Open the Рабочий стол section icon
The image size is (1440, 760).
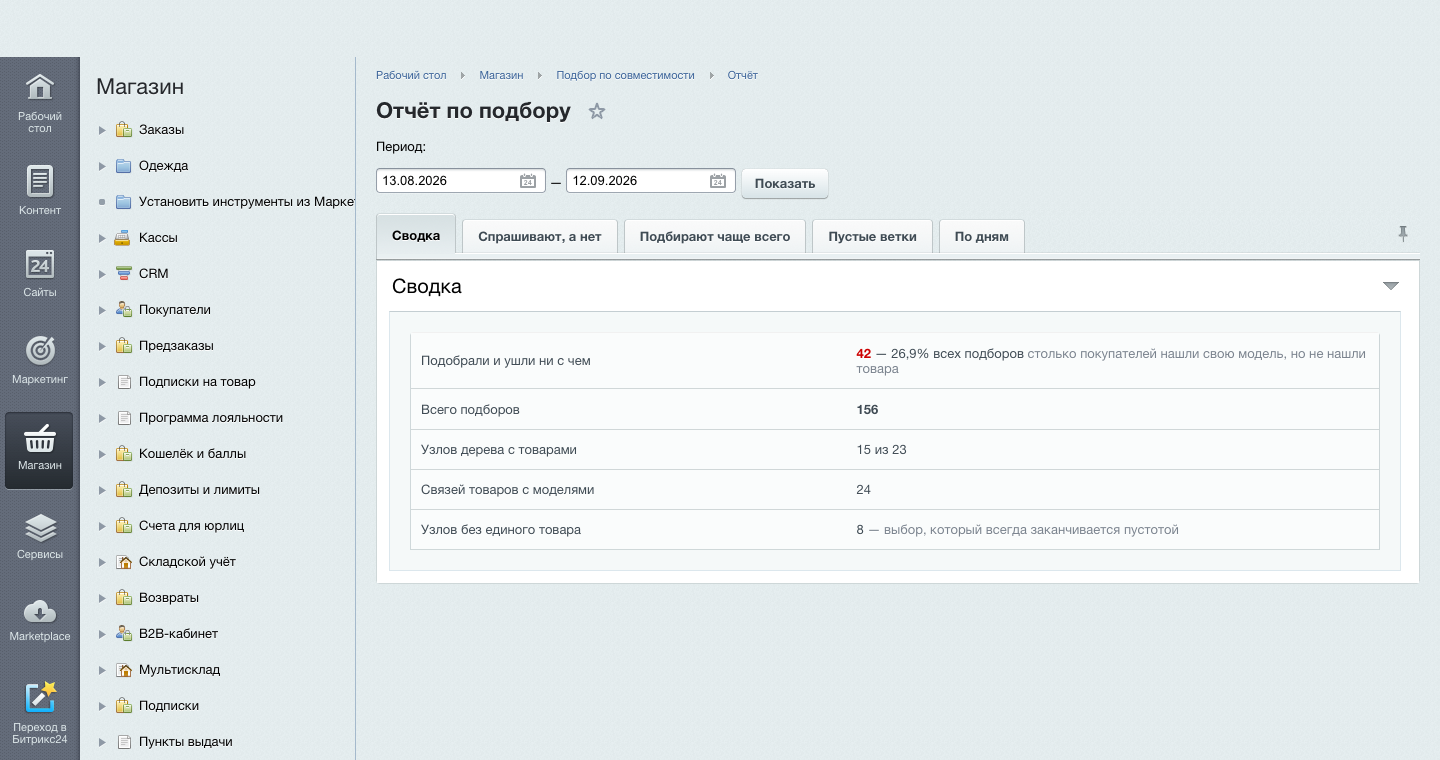point(39,87)
